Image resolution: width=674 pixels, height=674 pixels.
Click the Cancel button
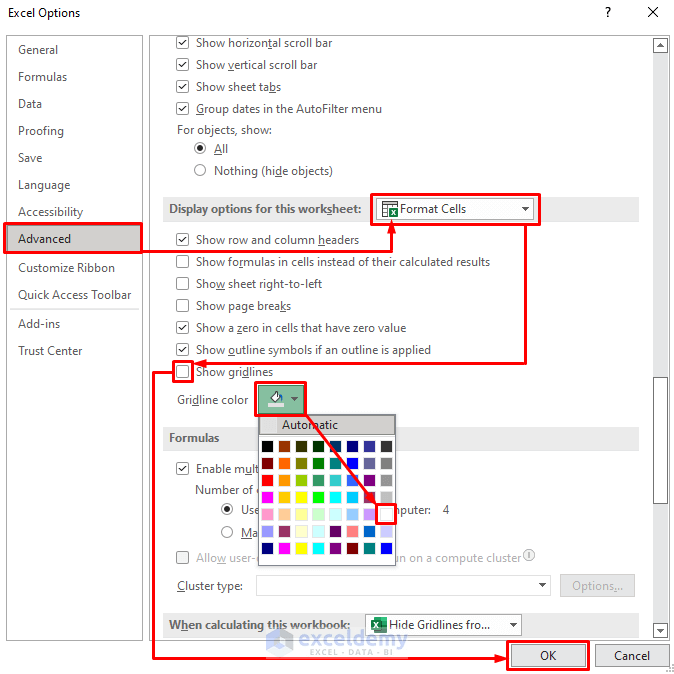click(631, 655)
